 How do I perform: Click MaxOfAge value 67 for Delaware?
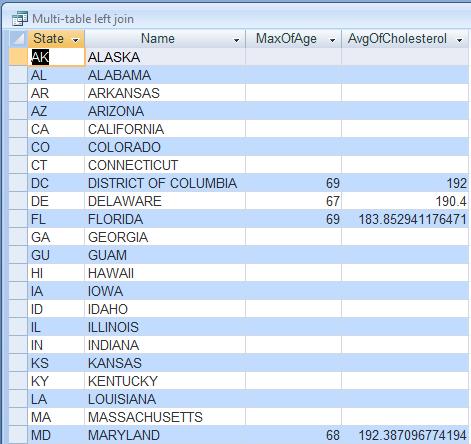(294, 201)
